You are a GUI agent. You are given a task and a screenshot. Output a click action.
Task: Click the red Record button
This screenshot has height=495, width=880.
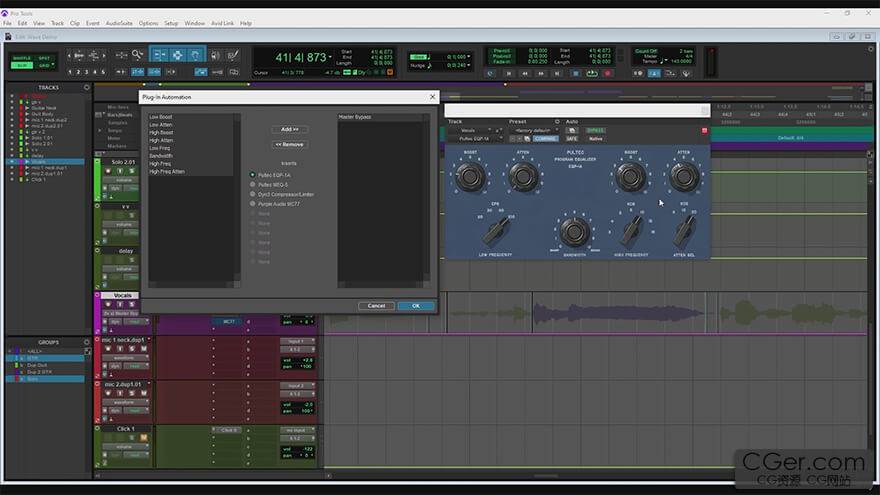[608, 74]
